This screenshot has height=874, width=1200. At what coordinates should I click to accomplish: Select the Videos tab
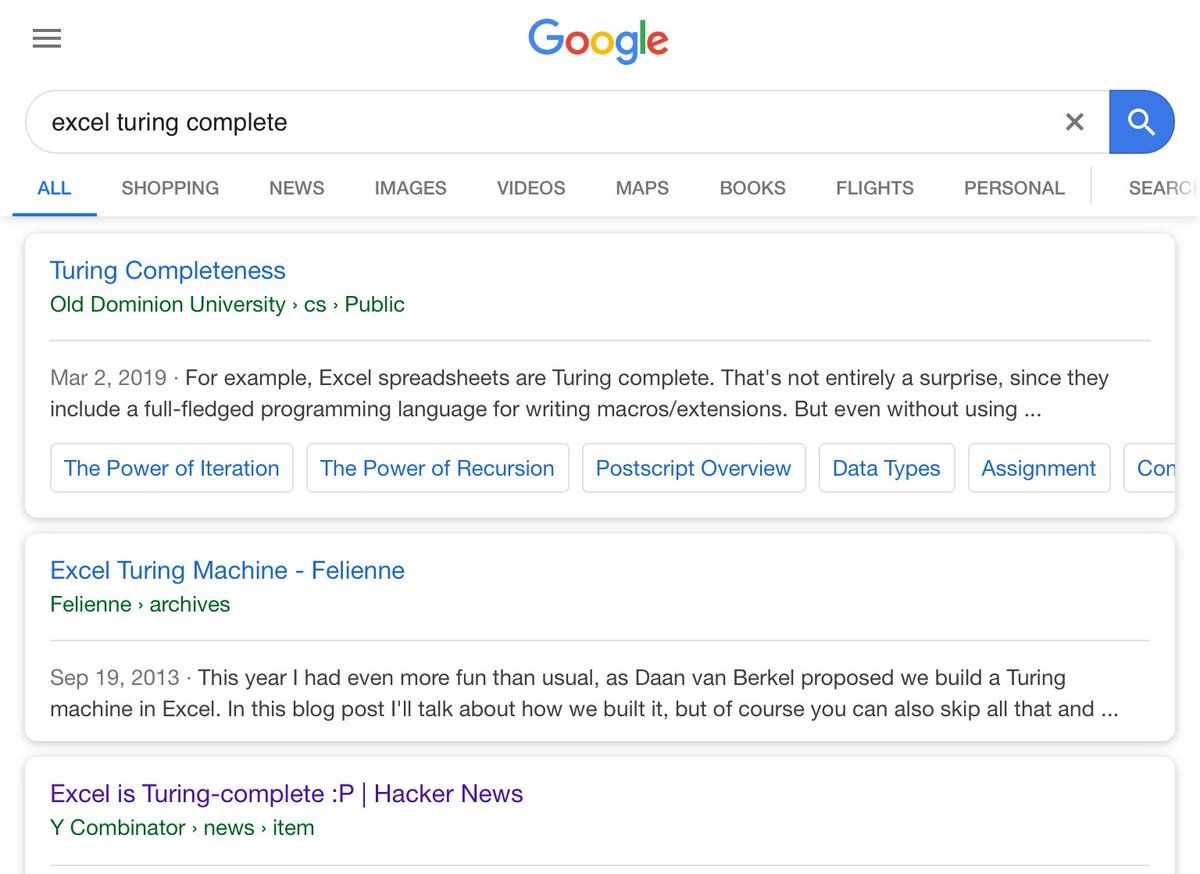tap(531, 188)
